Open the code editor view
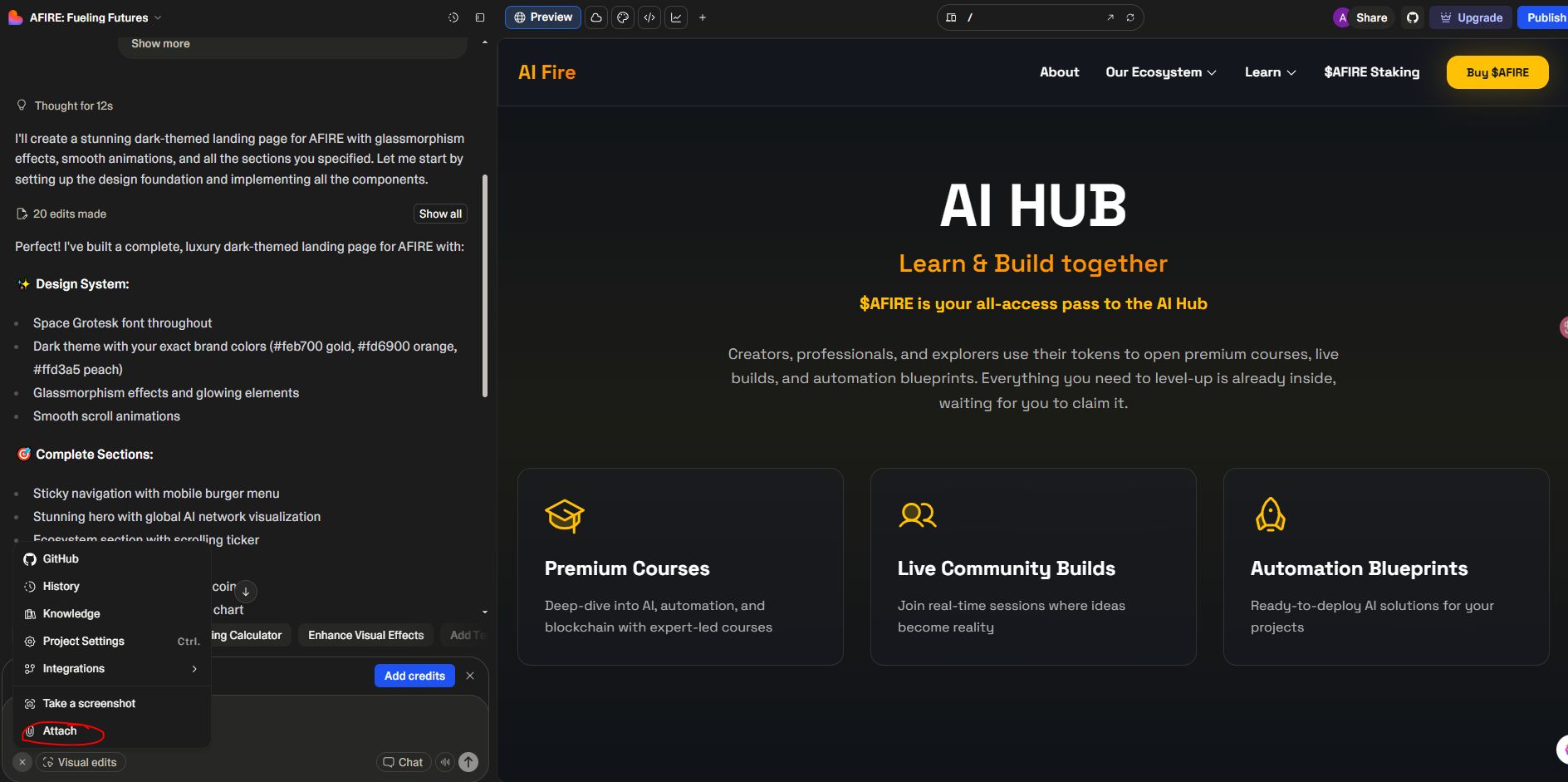Screen dimensions: 1568x782 click(649, 17)
